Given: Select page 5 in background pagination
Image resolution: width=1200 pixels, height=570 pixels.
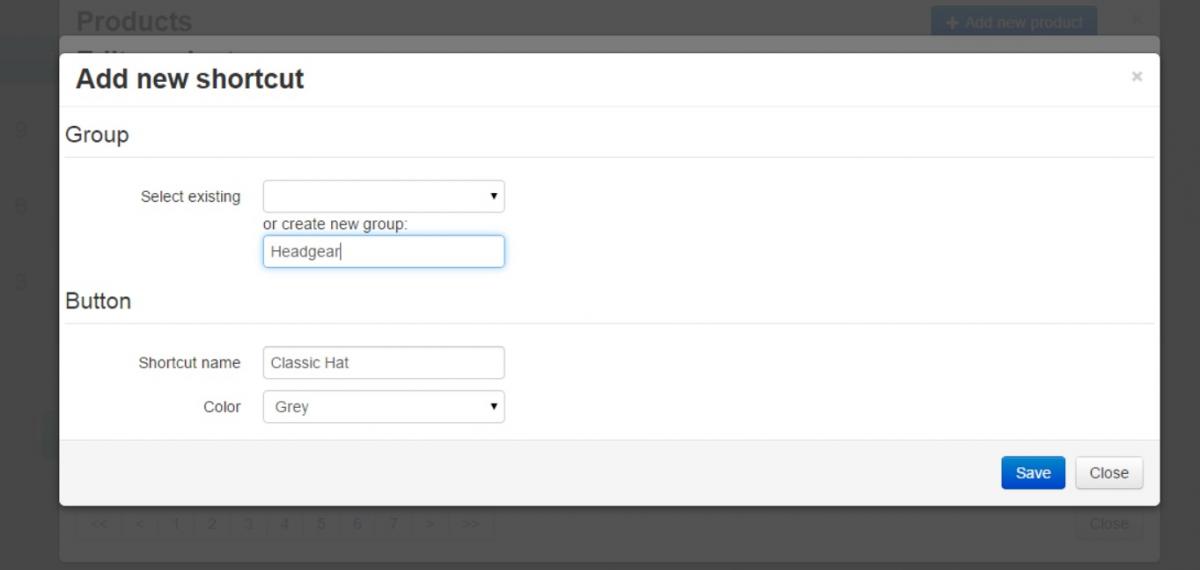Looking at the screenshot, I should (321, 524).
